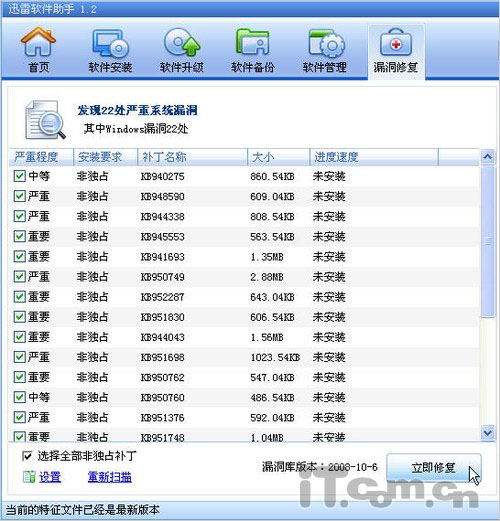Open the 首页 home icon
The width and height of the screenshot is (500, 521).
coord(38,42)
